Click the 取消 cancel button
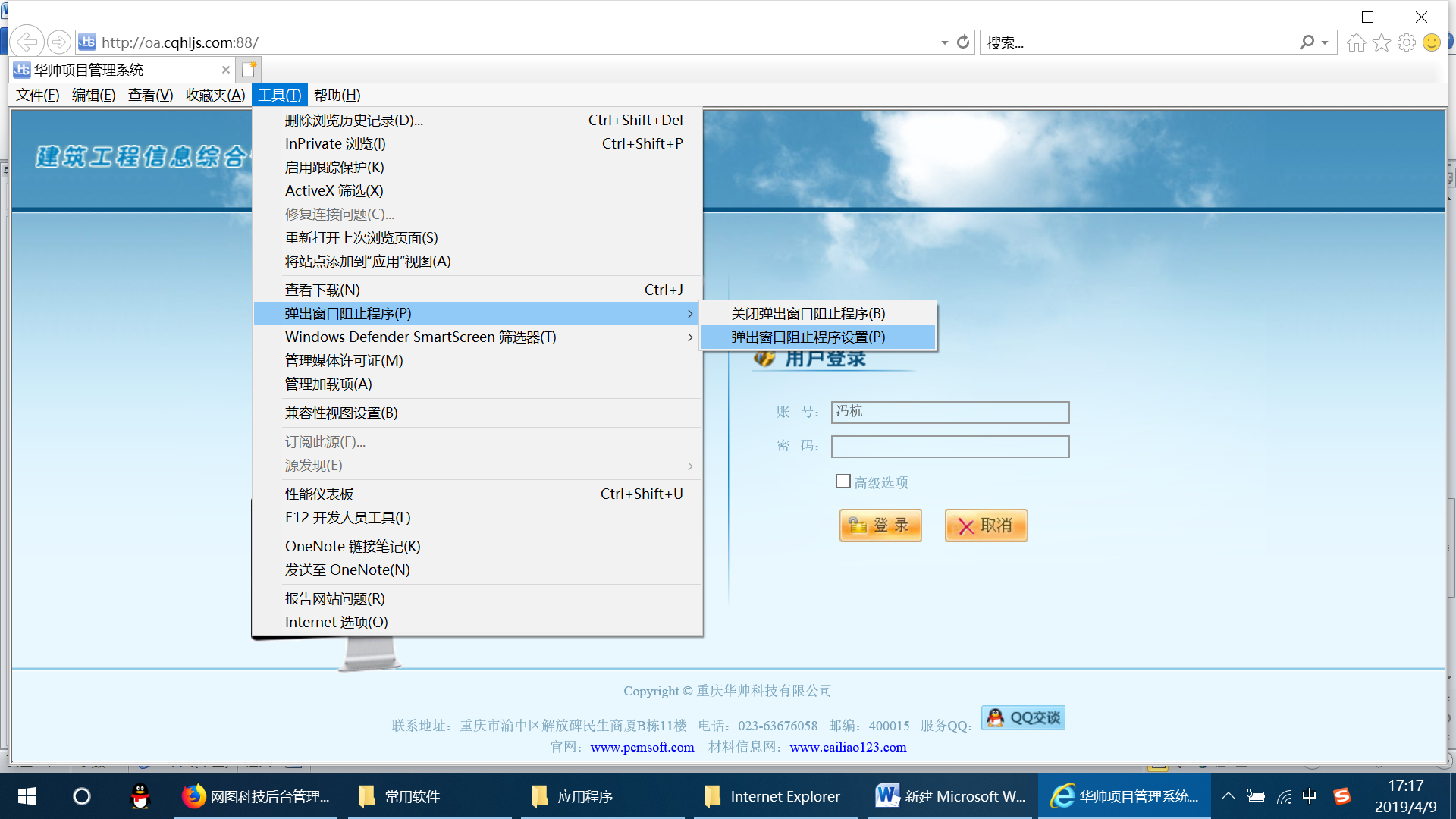Image resolution: width=1456 pixels, height=819 pixels. pos(986,526)
